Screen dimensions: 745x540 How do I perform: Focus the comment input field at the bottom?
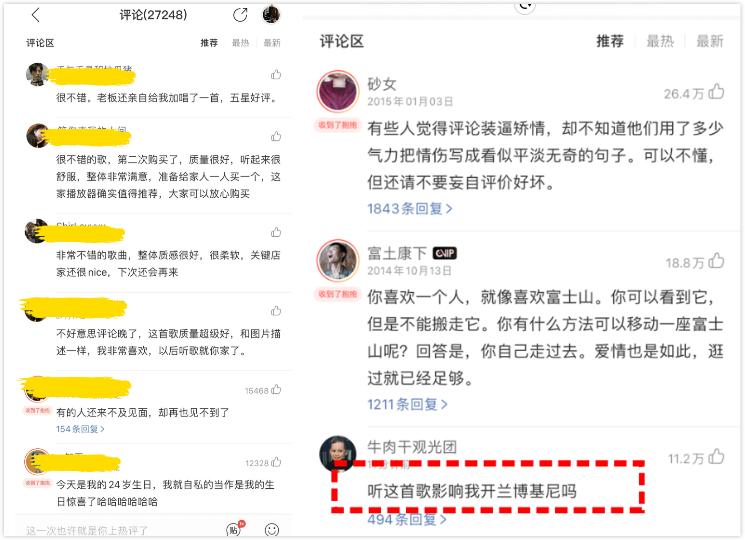point(119,530)
